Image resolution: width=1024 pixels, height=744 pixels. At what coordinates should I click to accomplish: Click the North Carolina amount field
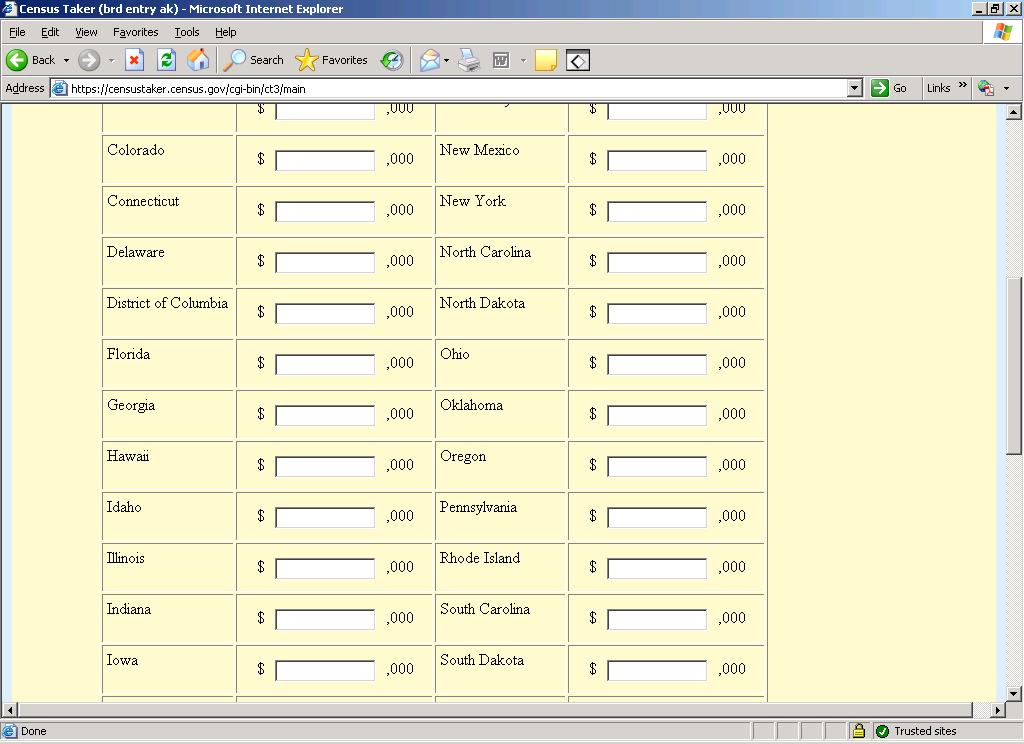657,262
